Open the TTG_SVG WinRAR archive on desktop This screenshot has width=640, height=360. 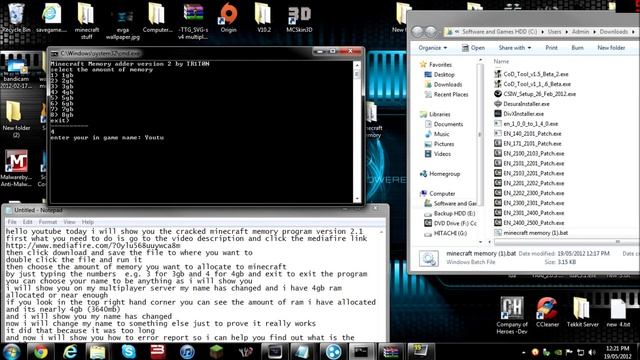click(193, 21)
